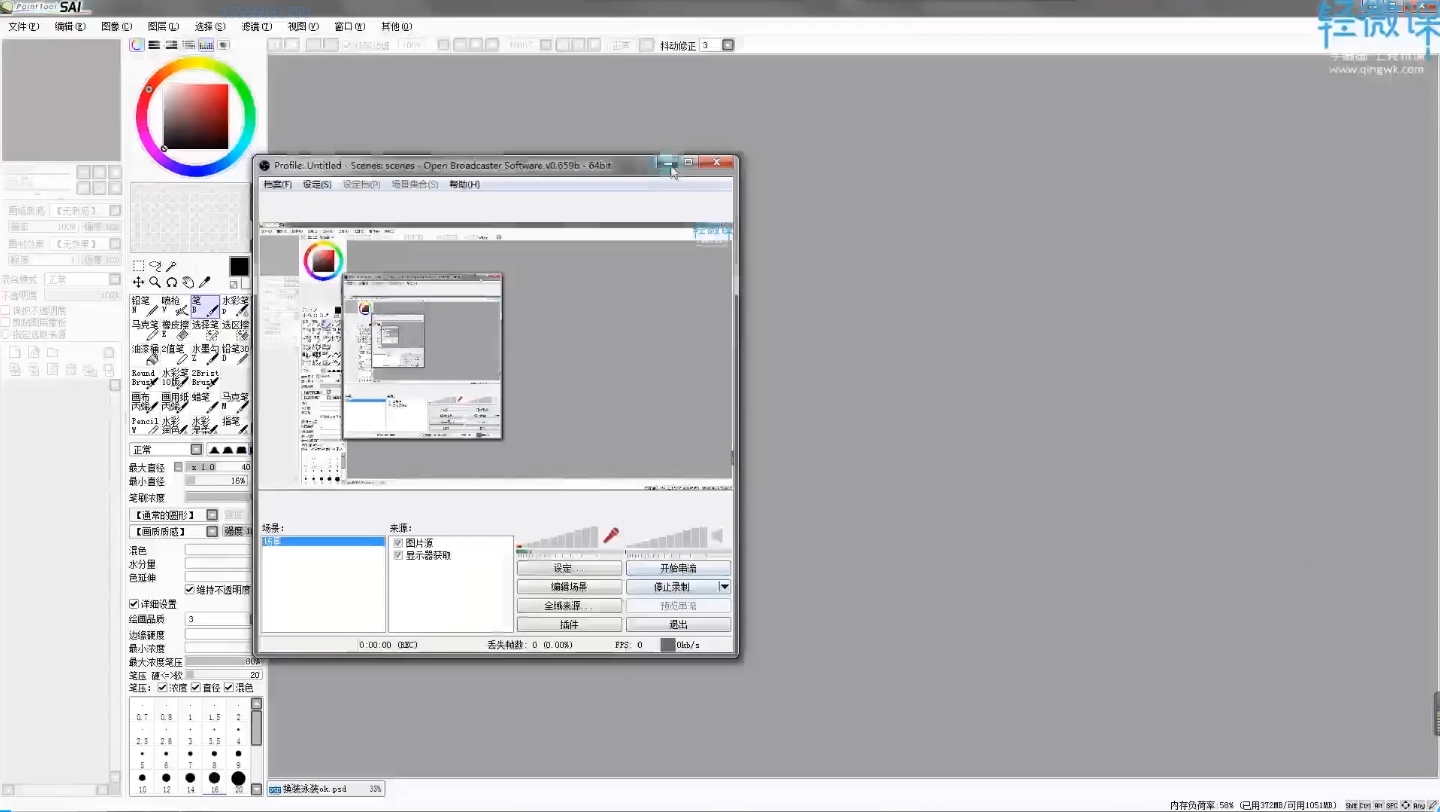
Task: Click inside the color picker square
Action: coord(196,116)
